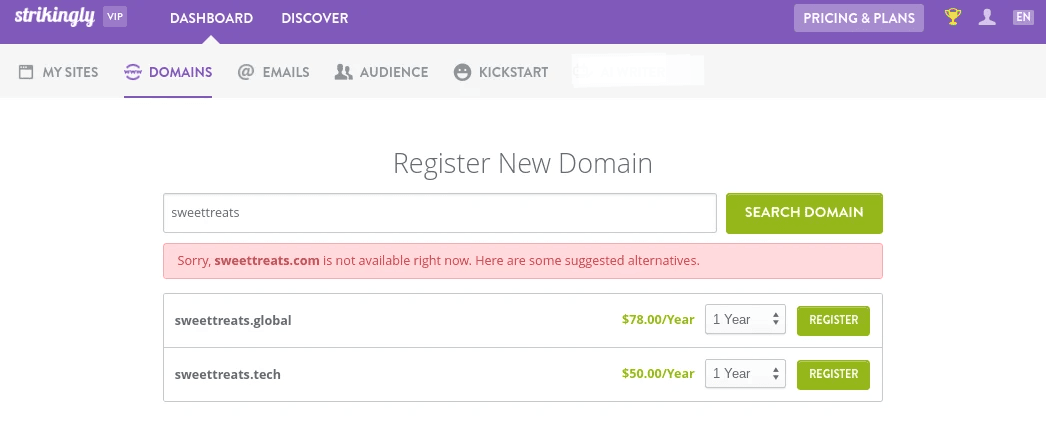This screenshot has height=426, width=1046.
Task: View Pricing & Plans
Action: [860, 18]
